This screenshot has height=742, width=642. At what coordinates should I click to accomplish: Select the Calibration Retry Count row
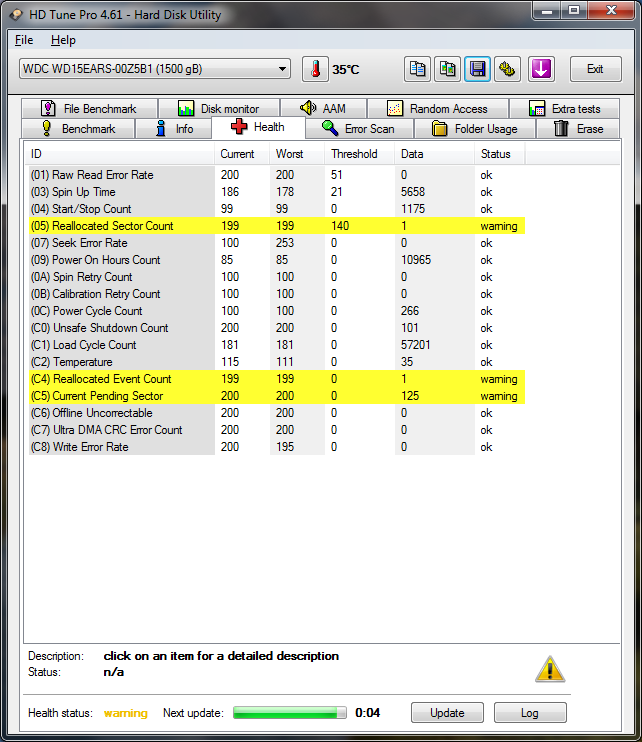277,293
